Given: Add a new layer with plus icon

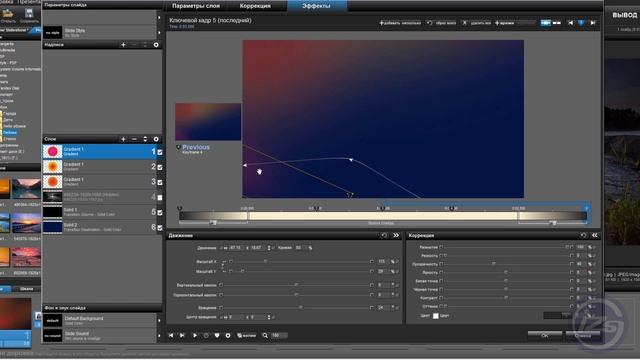Looking at the screenshot, I should click(x=123, y=139).
